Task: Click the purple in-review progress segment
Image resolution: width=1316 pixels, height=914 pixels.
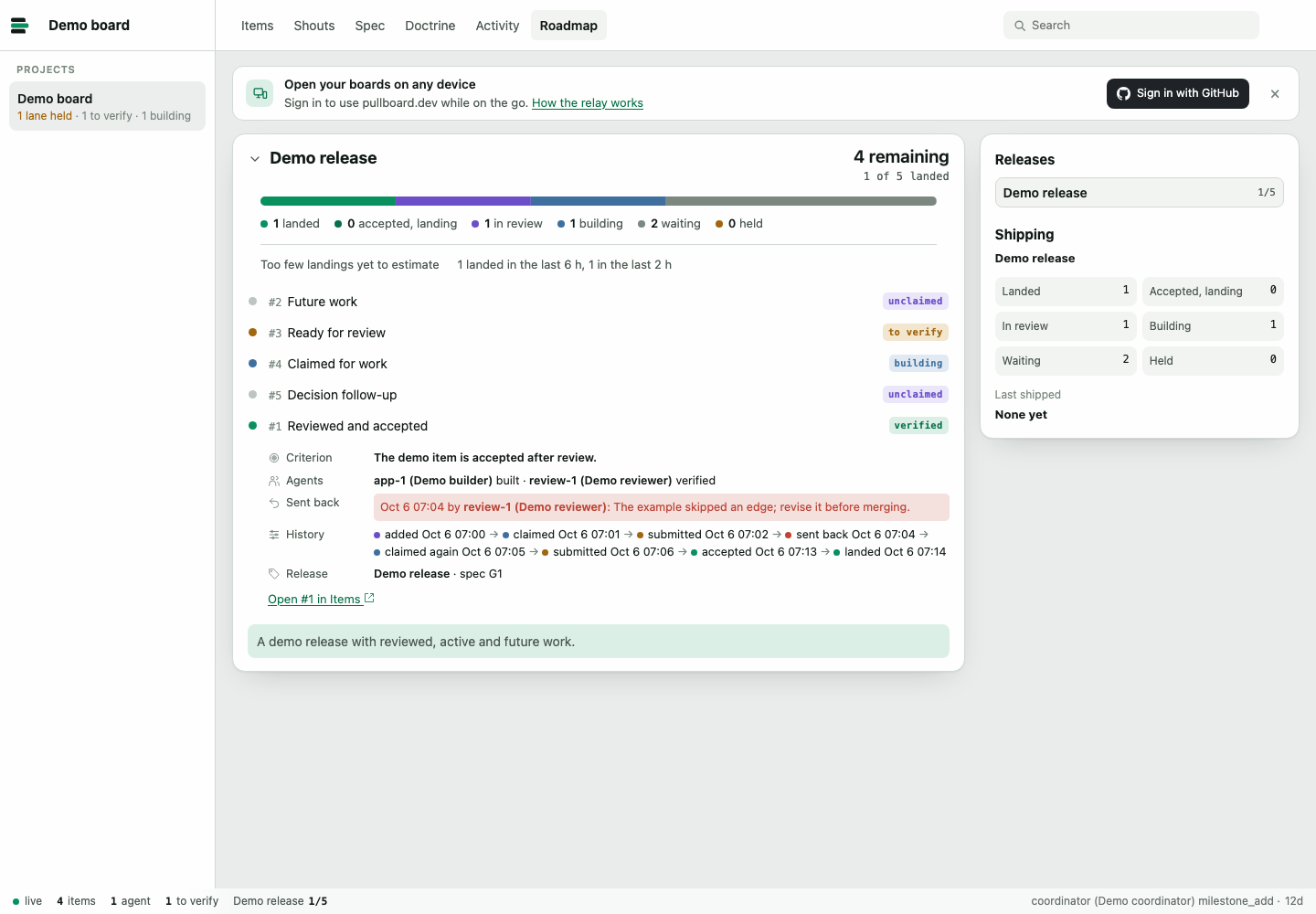Action: tap(463, 201)
